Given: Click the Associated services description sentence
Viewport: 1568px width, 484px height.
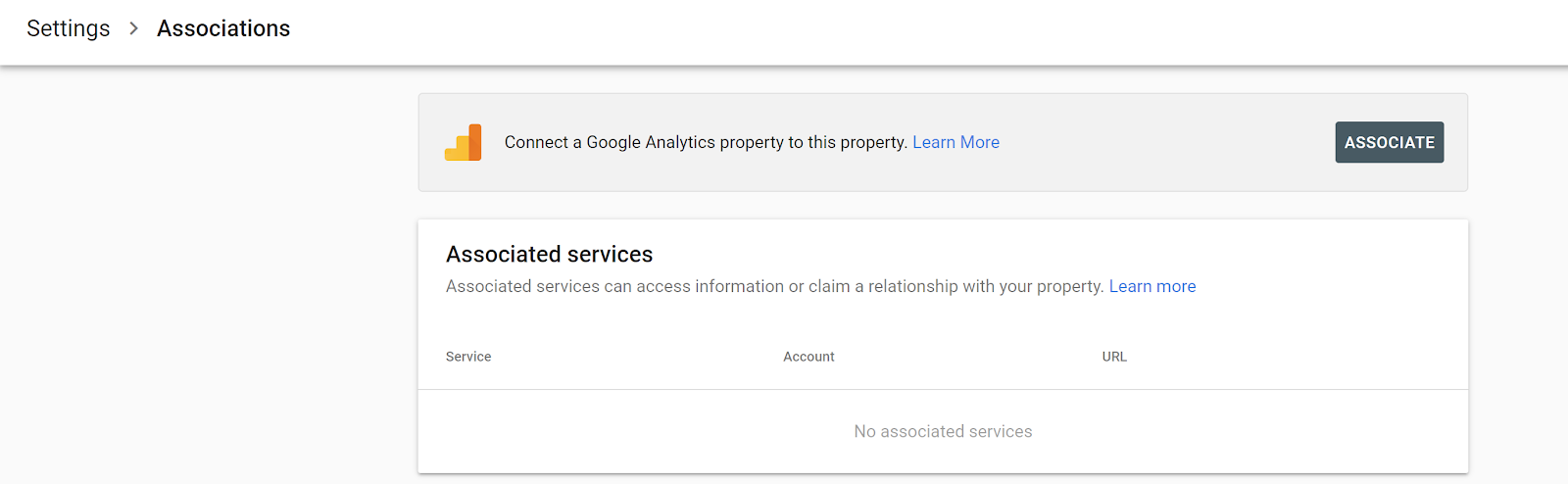Looking at the screenshot, I should 774,286.
